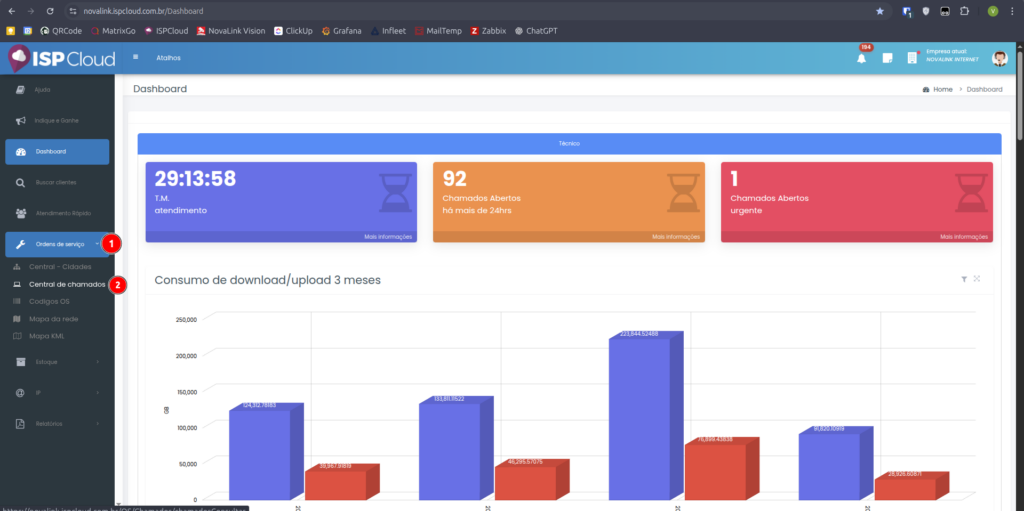This screenshot has height=511, width=1024.
Task: Click the sticky note icon in header
Action: (887, 58)
